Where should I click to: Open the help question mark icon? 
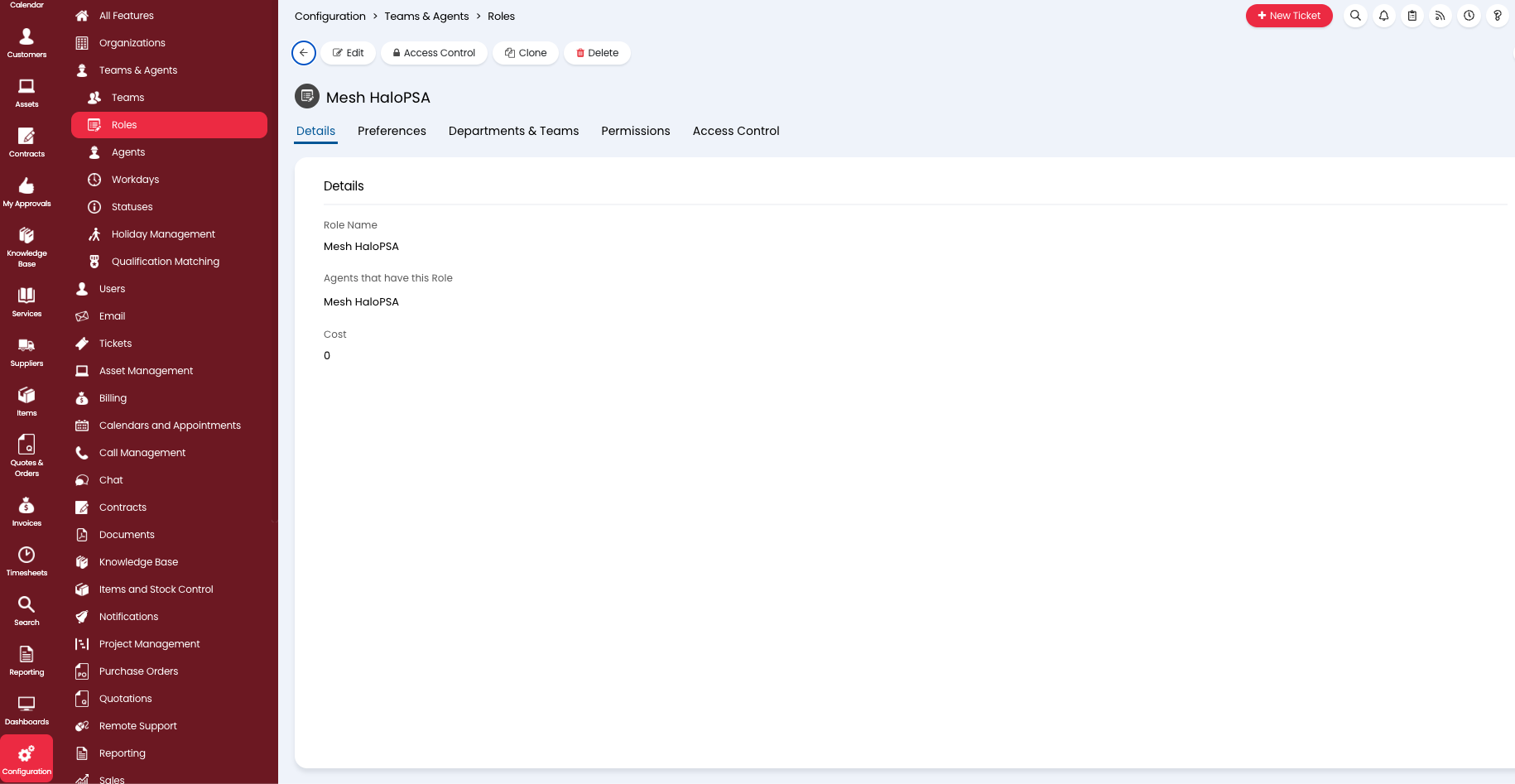point(1498,16)
